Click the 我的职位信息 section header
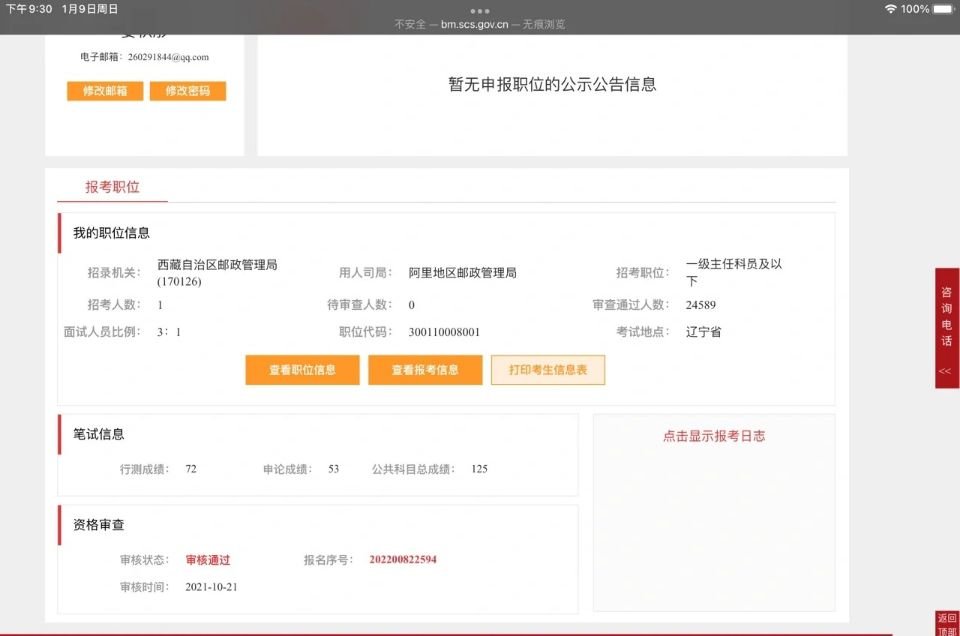 (110, 233)
